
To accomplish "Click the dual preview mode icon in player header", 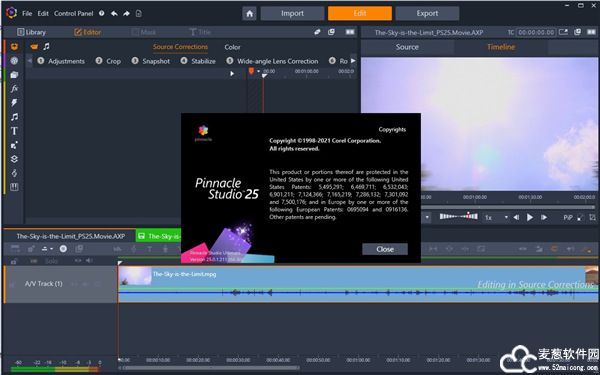I will point(591,32).
